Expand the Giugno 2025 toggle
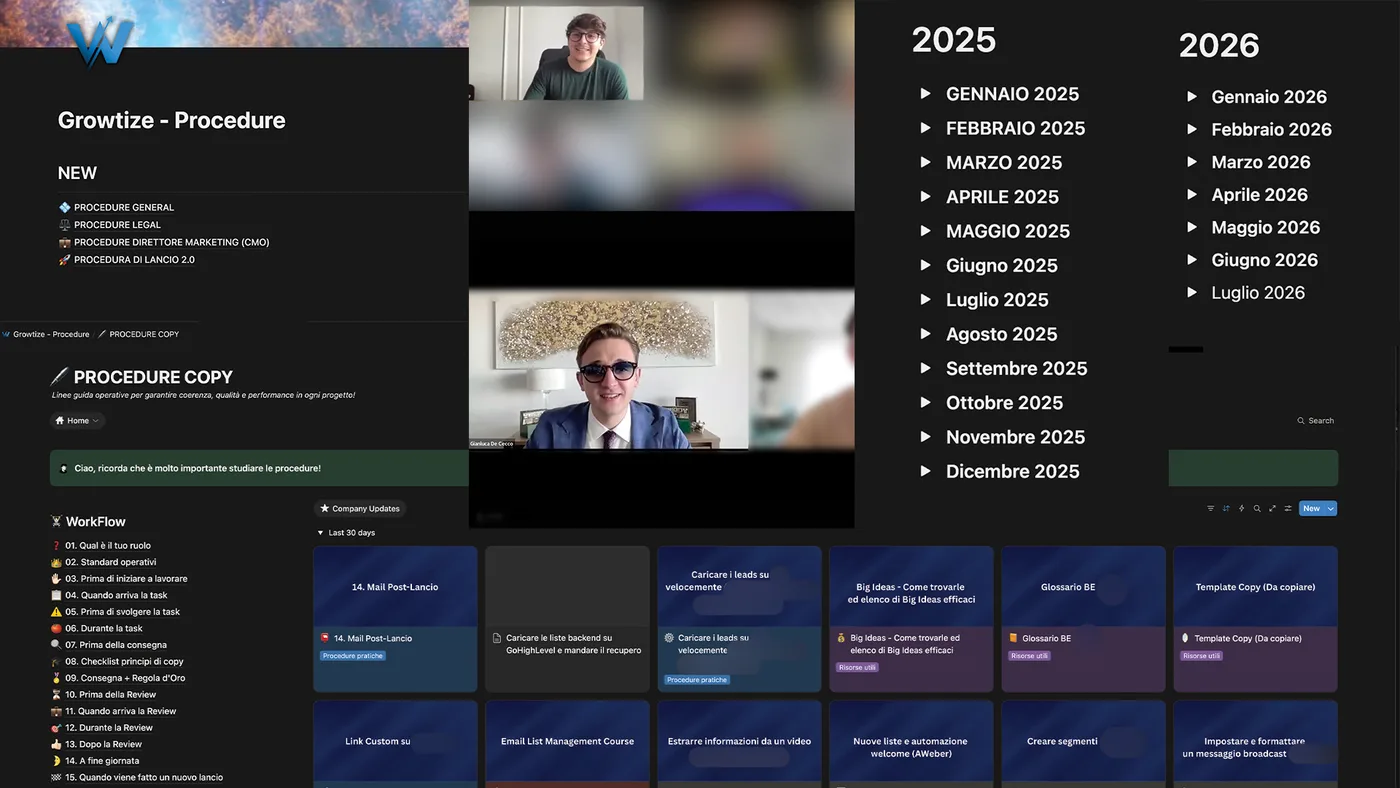This screenshot has height=788, width=1400. tap(925, 265)
